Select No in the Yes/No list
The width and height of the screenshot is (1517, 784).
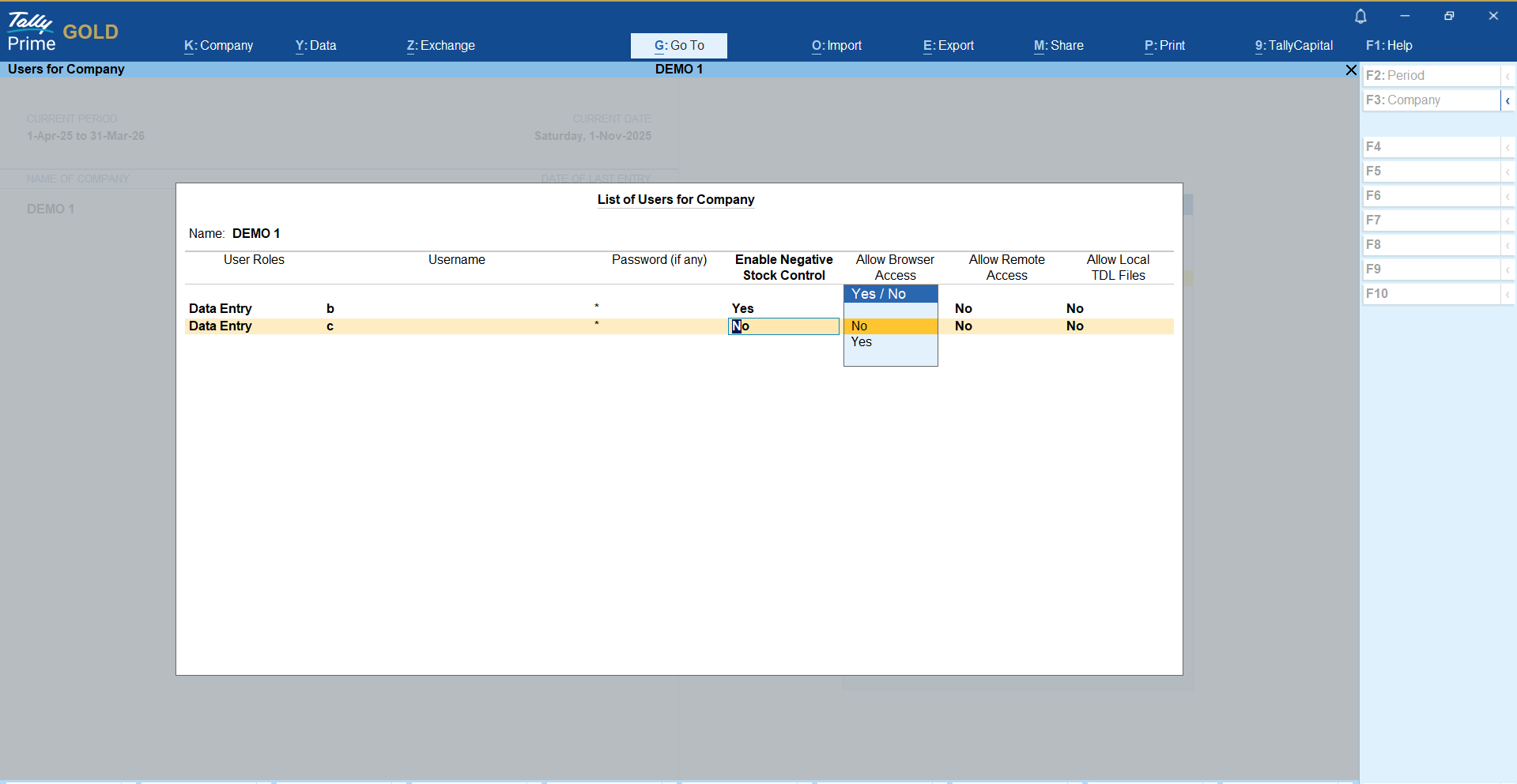890,326
